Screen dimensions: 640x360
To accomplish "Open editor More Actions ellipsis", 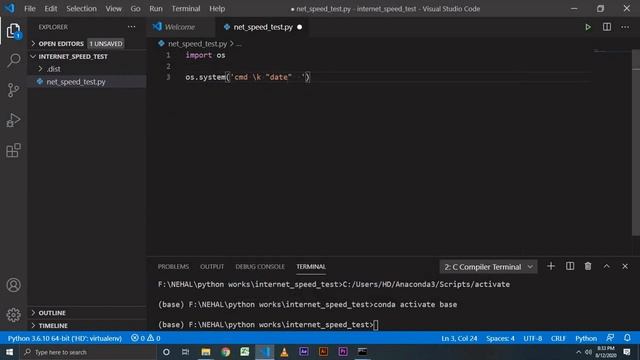I will (x=625, y=27).
